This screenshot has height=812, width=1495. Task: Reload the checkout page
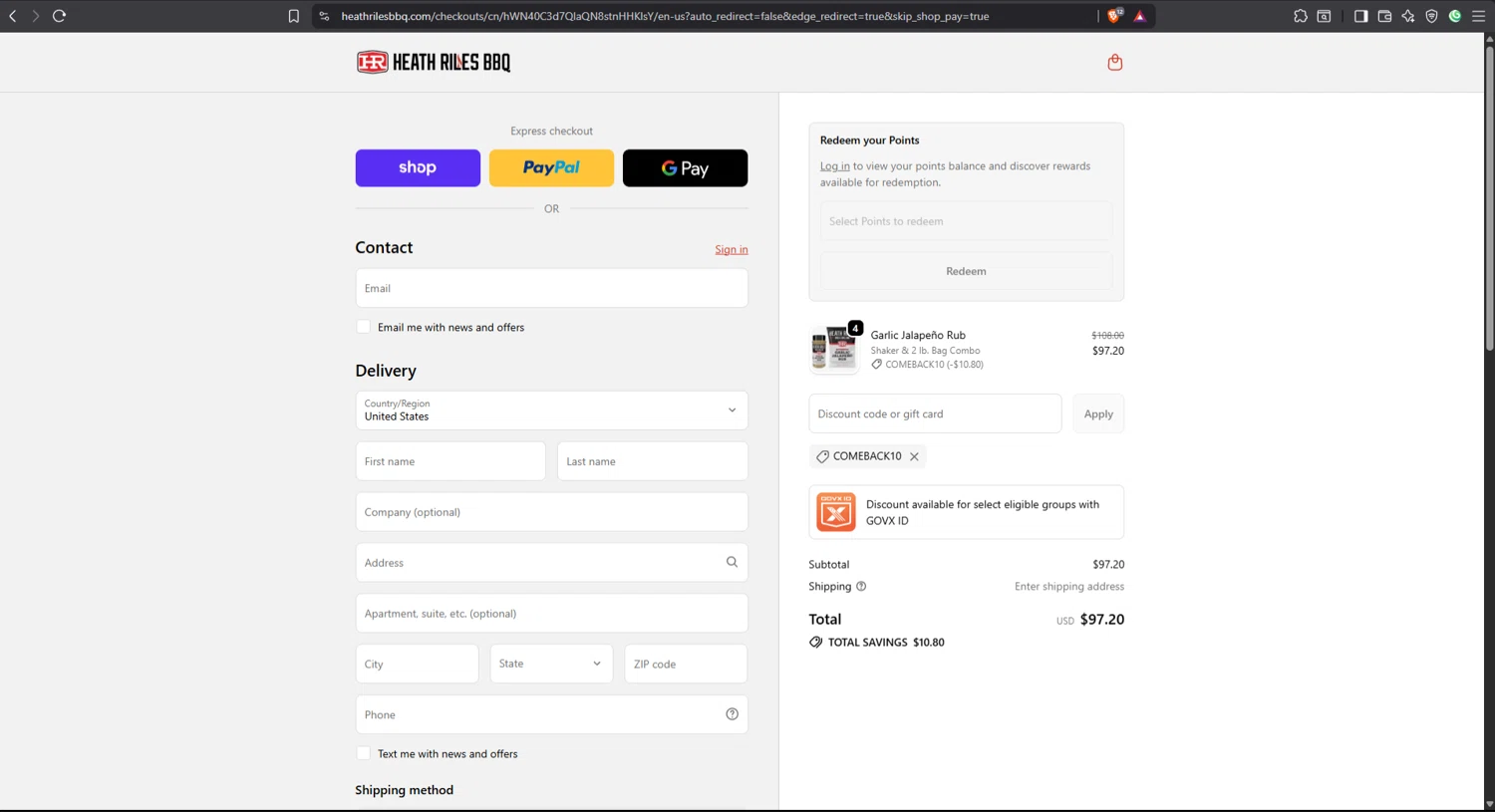pos(60,16)
